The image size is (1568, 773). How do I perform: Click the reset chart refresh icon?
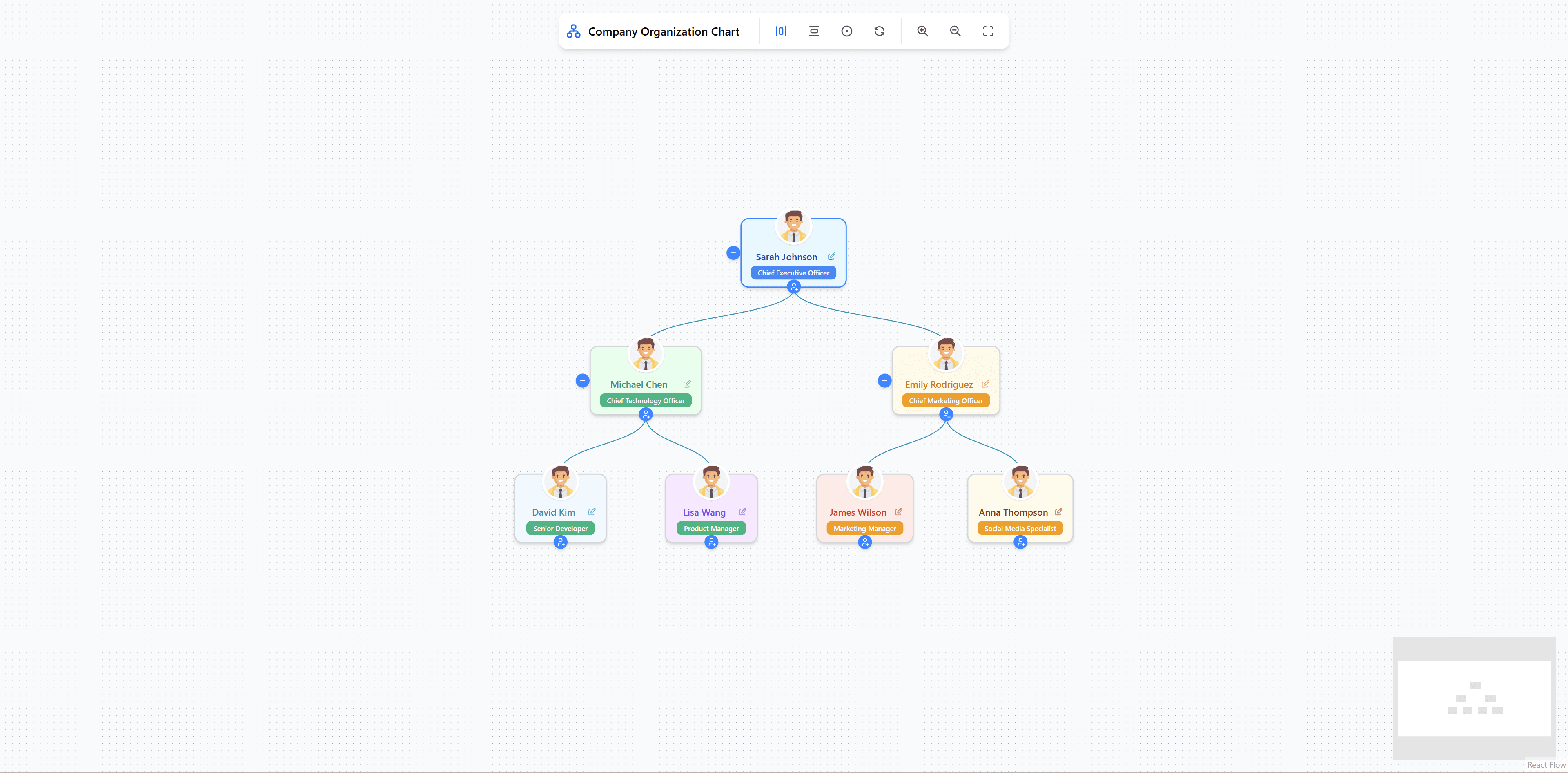pyautogui.click(x=880, y=31)
